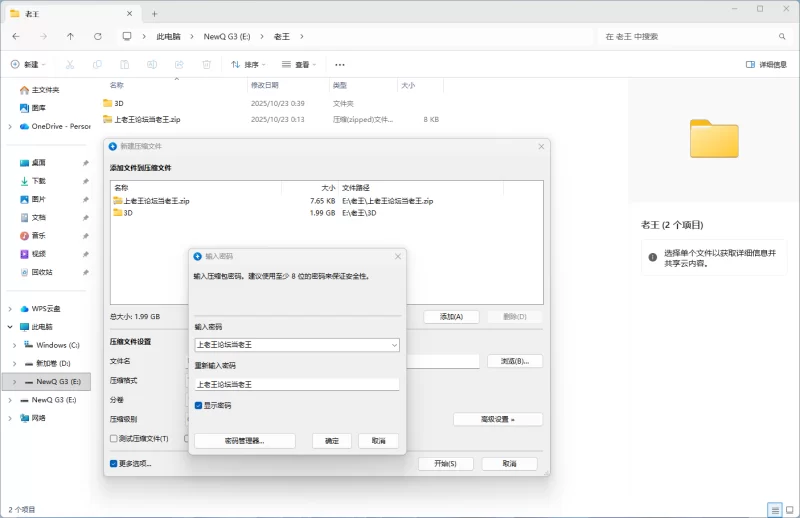Click 确定 in the password dialog
This screenshot has width=800, height=518.
point(332,441)
